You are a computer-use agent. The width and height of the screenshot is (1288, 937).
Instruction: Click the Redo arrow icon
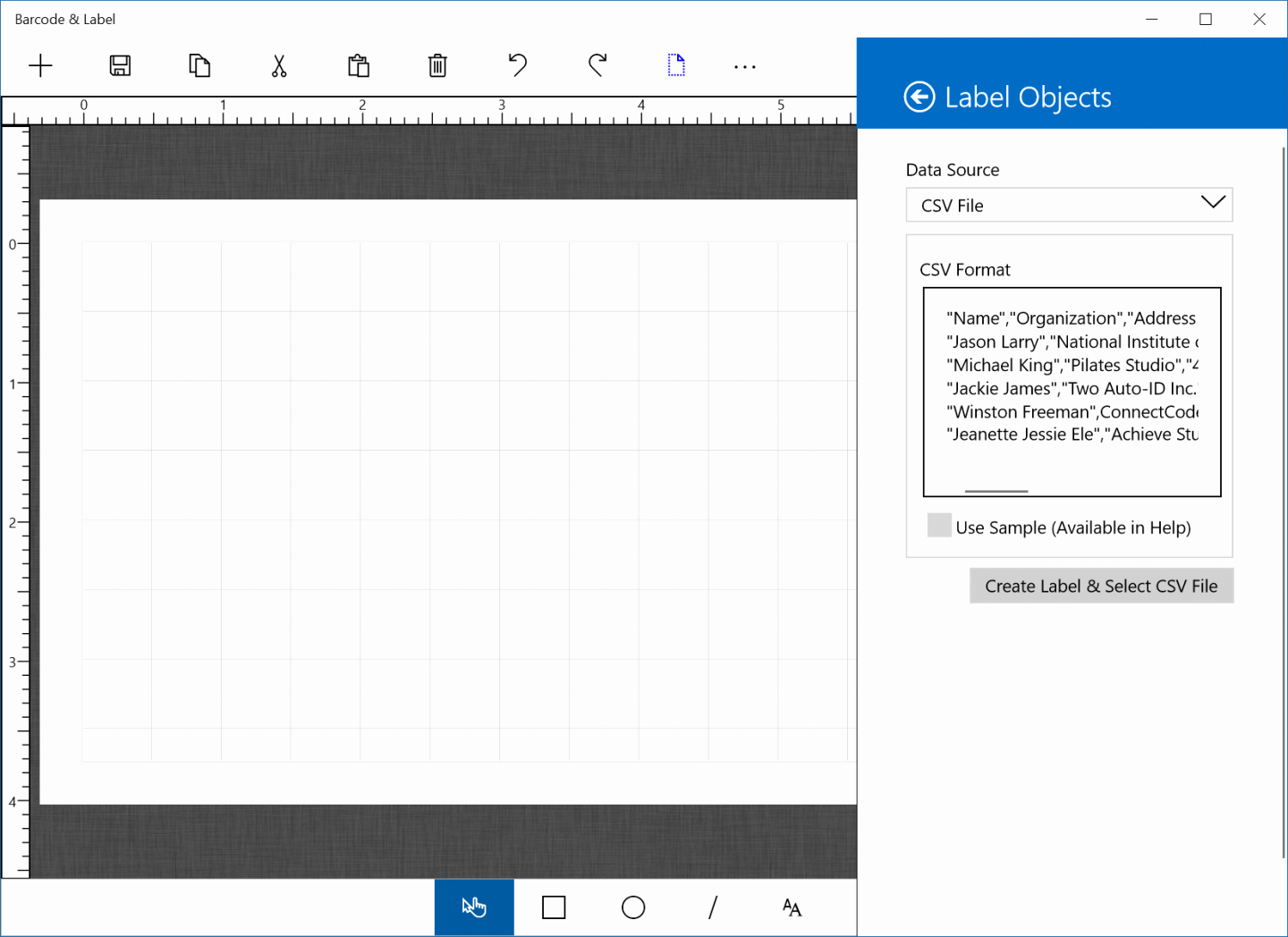pyautogui.click(x=597, y=64)
